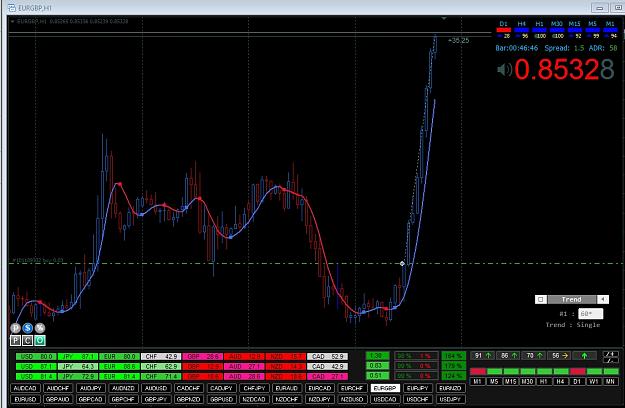The width and height of the screenshot is (625, 408).
Task: Open the EURCAD chart
Action: [x=319, y=388]
